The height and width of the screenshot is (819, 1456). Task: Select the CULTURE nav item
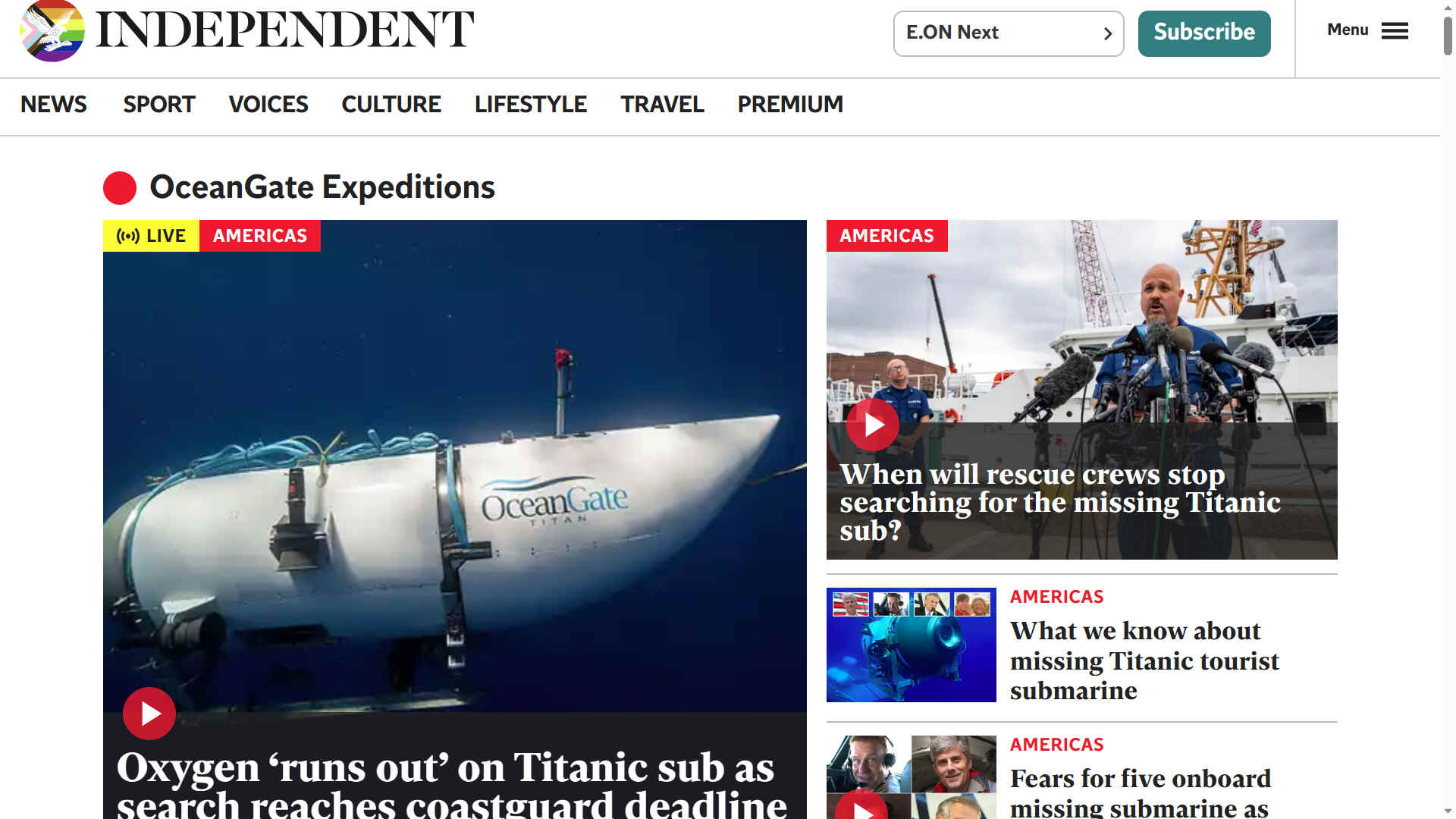(391, 105)
